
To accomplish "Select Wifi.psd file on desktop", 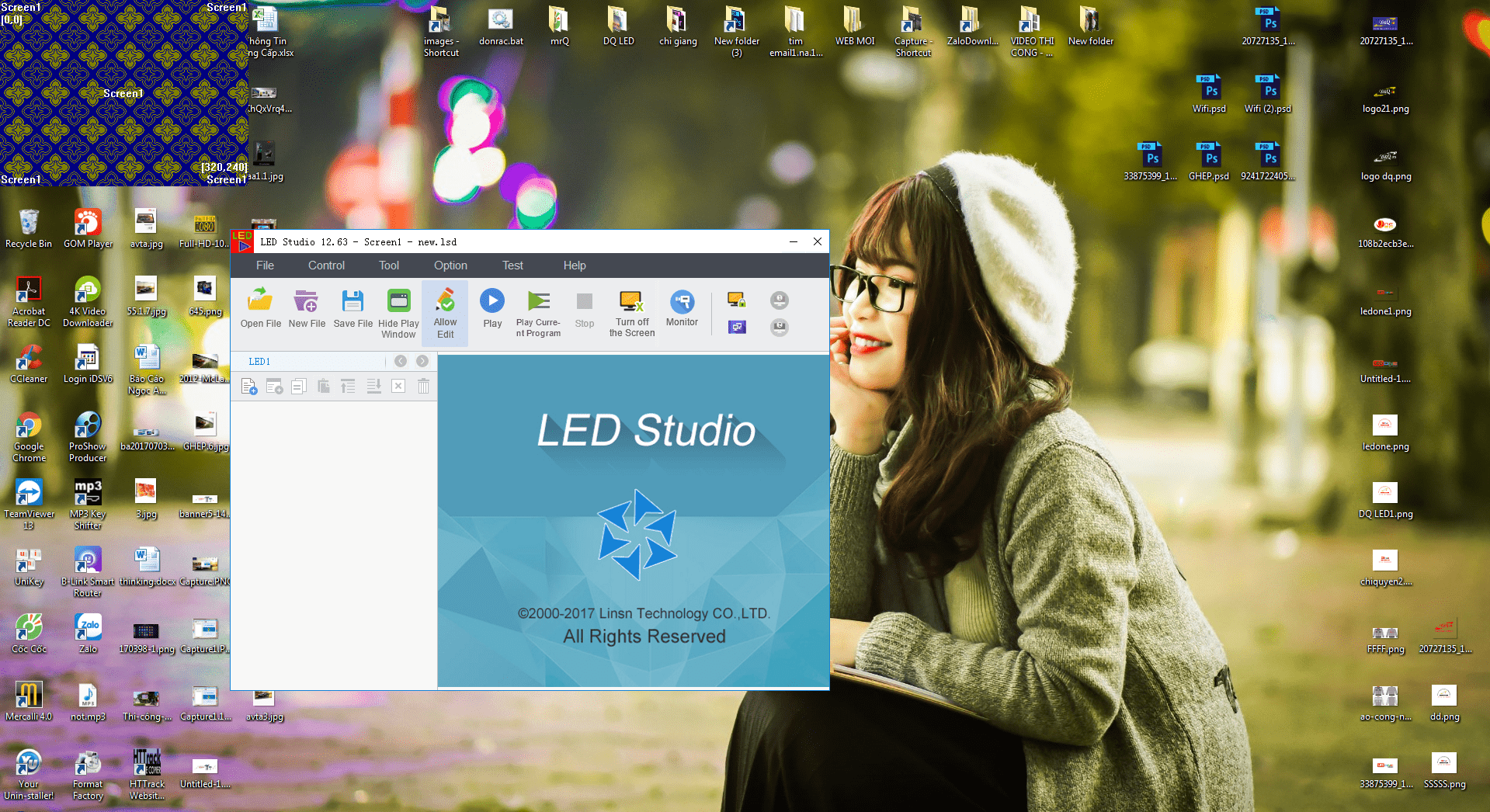I will point(1209,94).
